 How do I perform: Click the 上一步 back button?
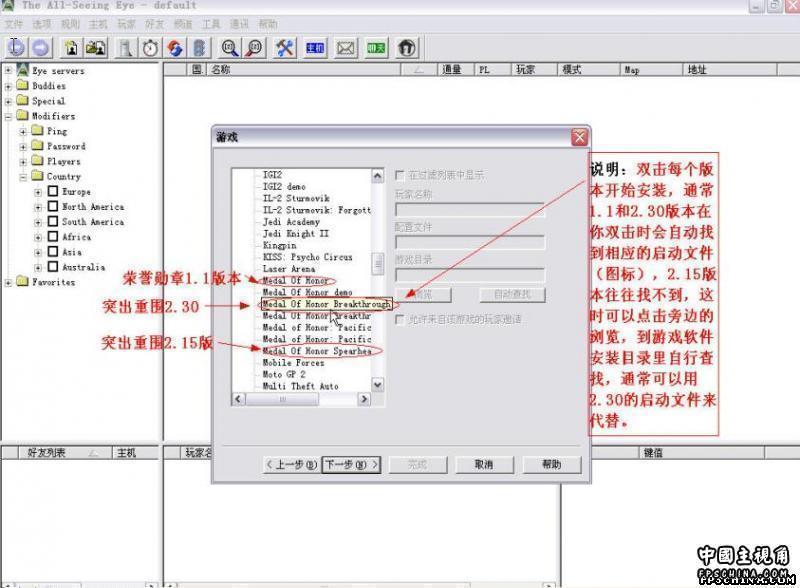(x=292, y=464)
